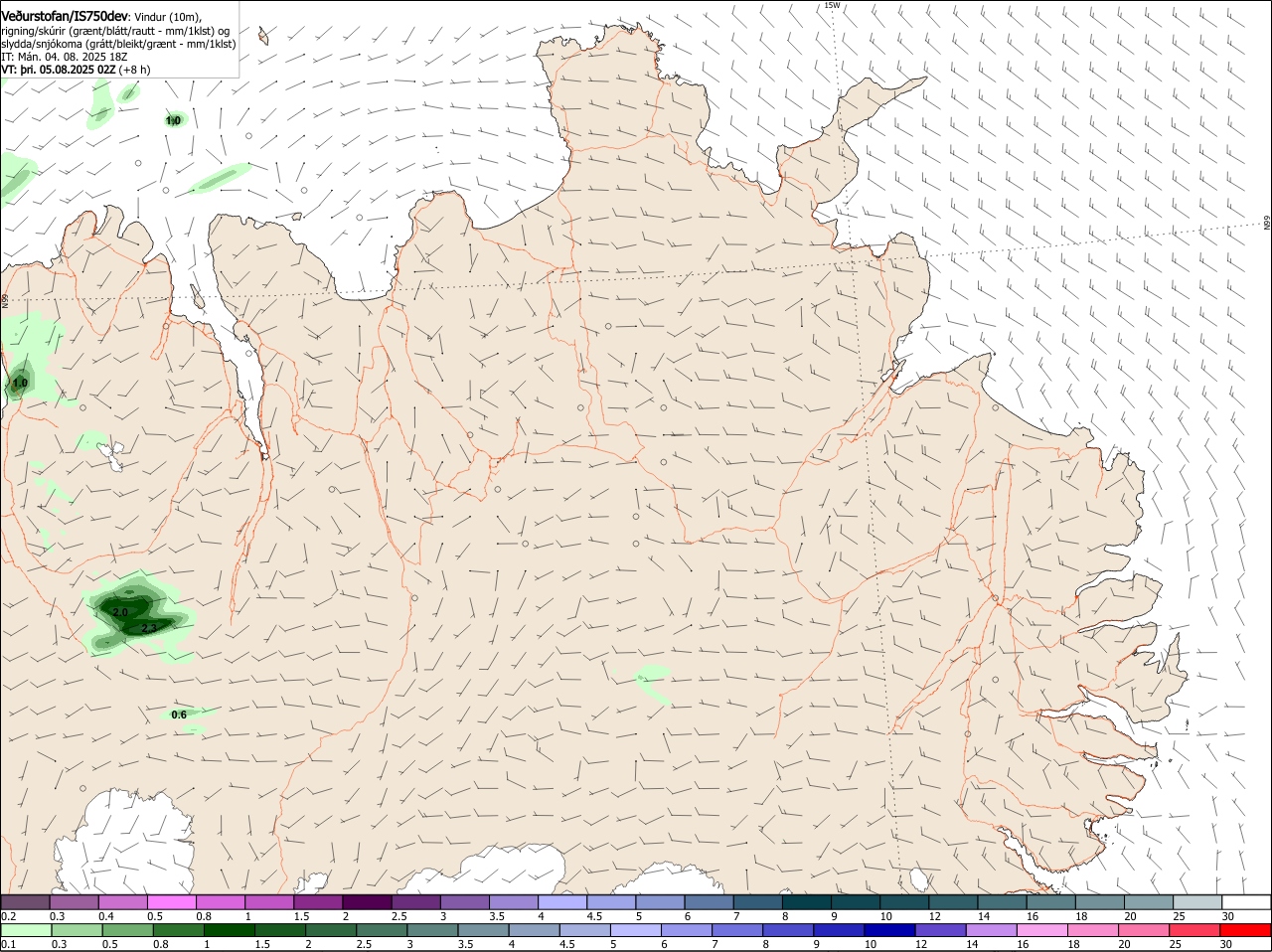Image resolution: width=1272 pixels, height=952 pixels.
Task: Pick the medium green 0.5 swatch in lower legend
Action: (127, 930)
